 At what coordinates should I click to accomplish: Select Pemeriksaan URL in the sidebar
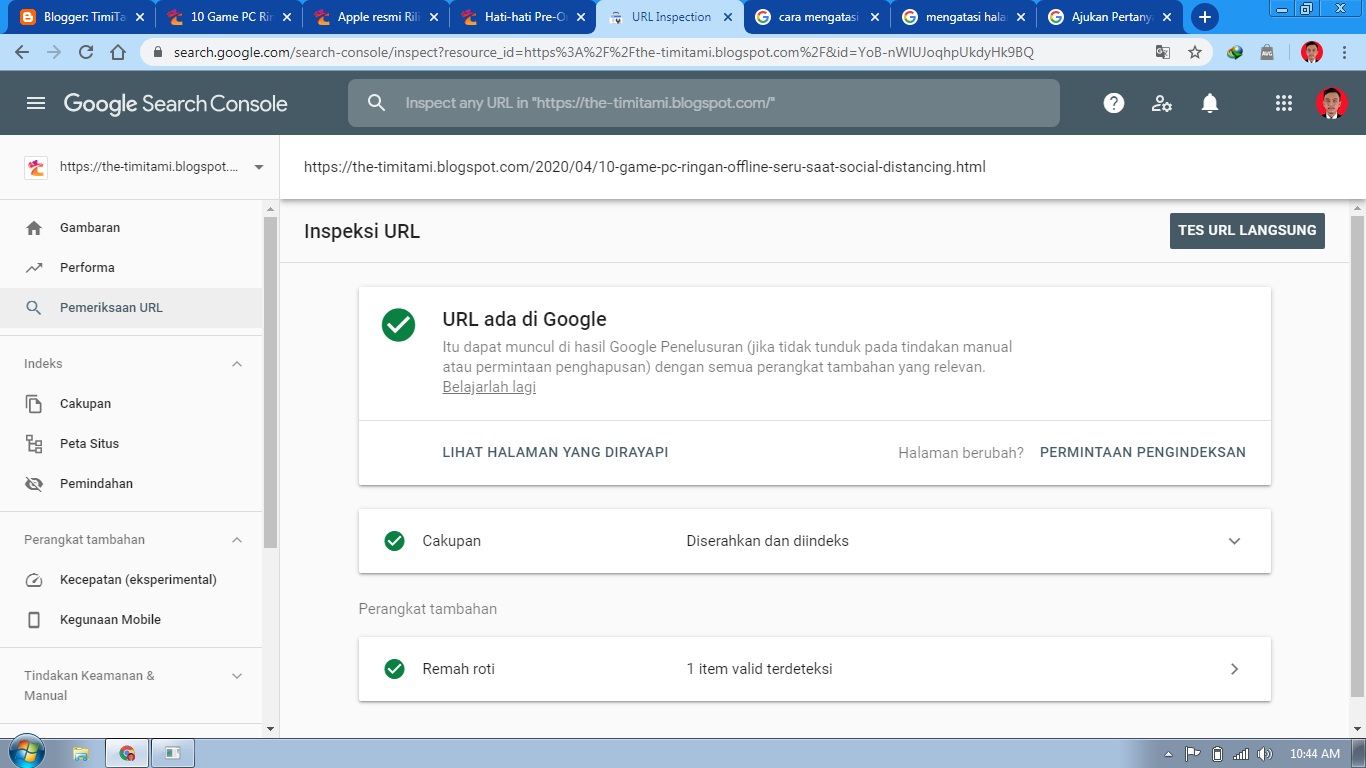click(131, 308)
